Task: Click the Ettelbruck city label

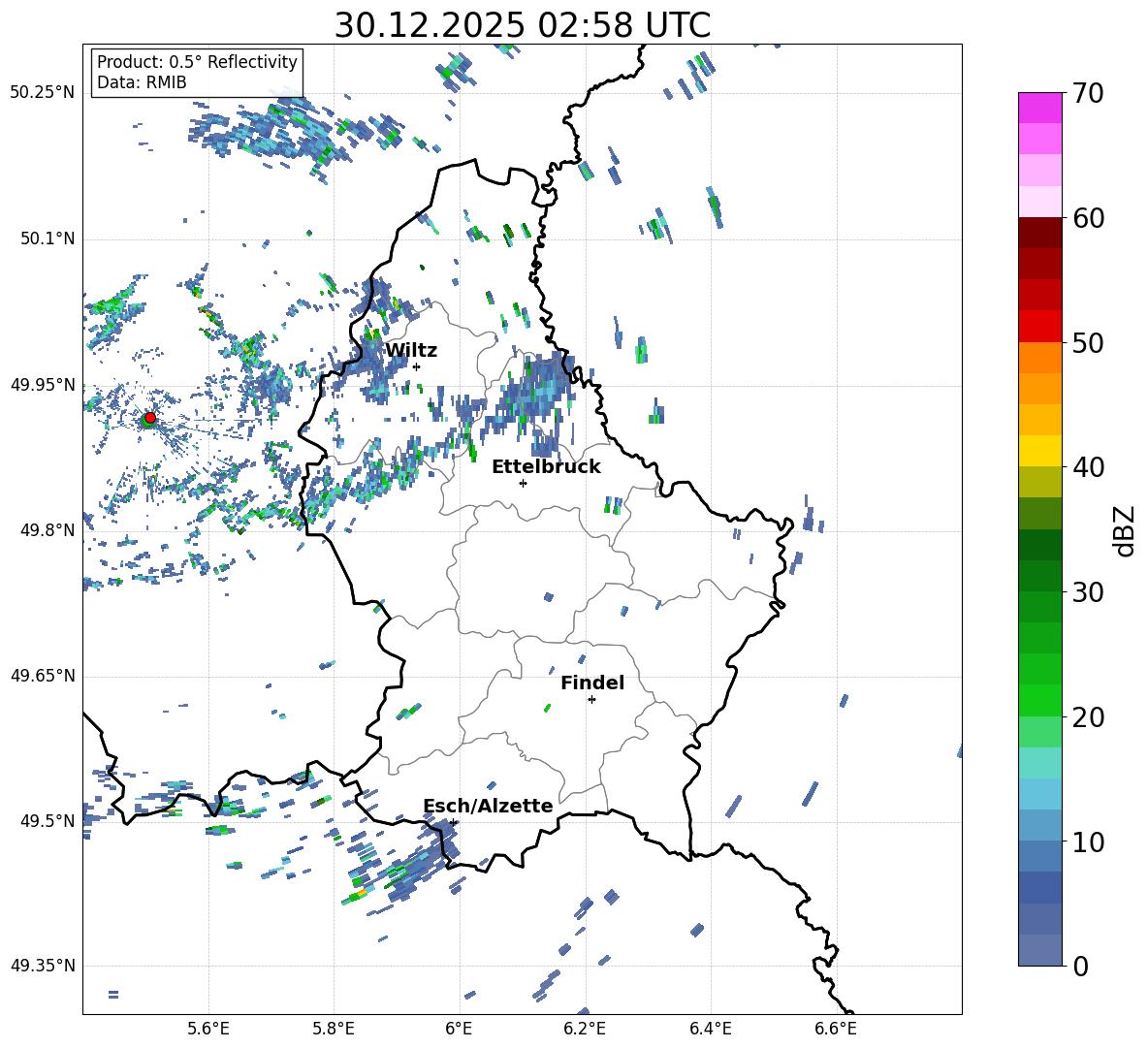Action: tap(546, 467)
